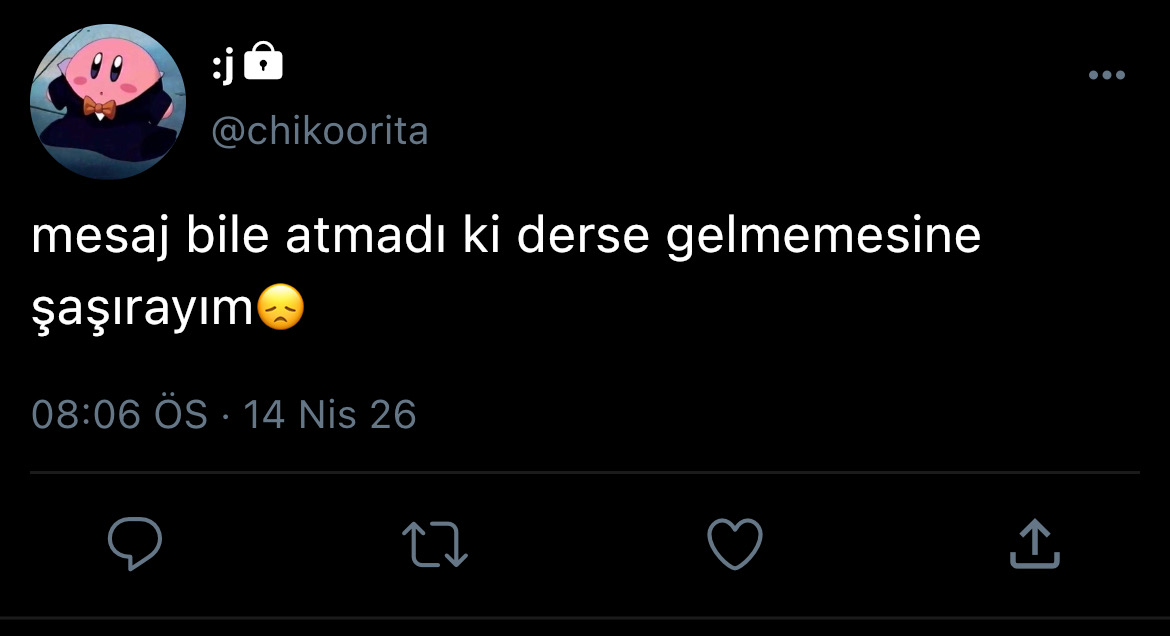Open the Kirby profile picture

(108, 102)
